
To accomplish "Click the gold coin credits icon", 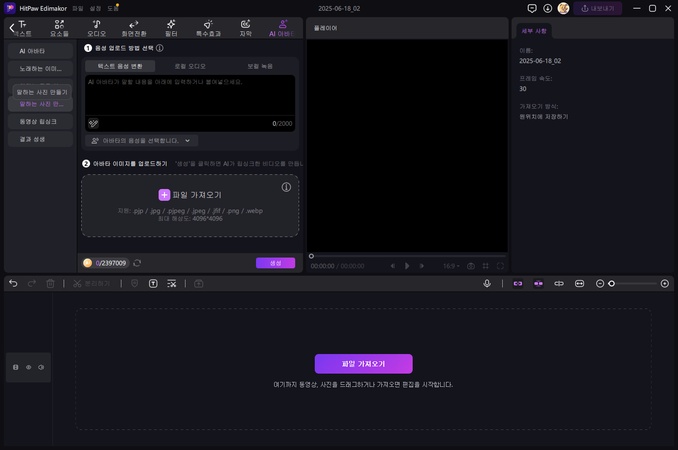I will (x=87, y=263).
